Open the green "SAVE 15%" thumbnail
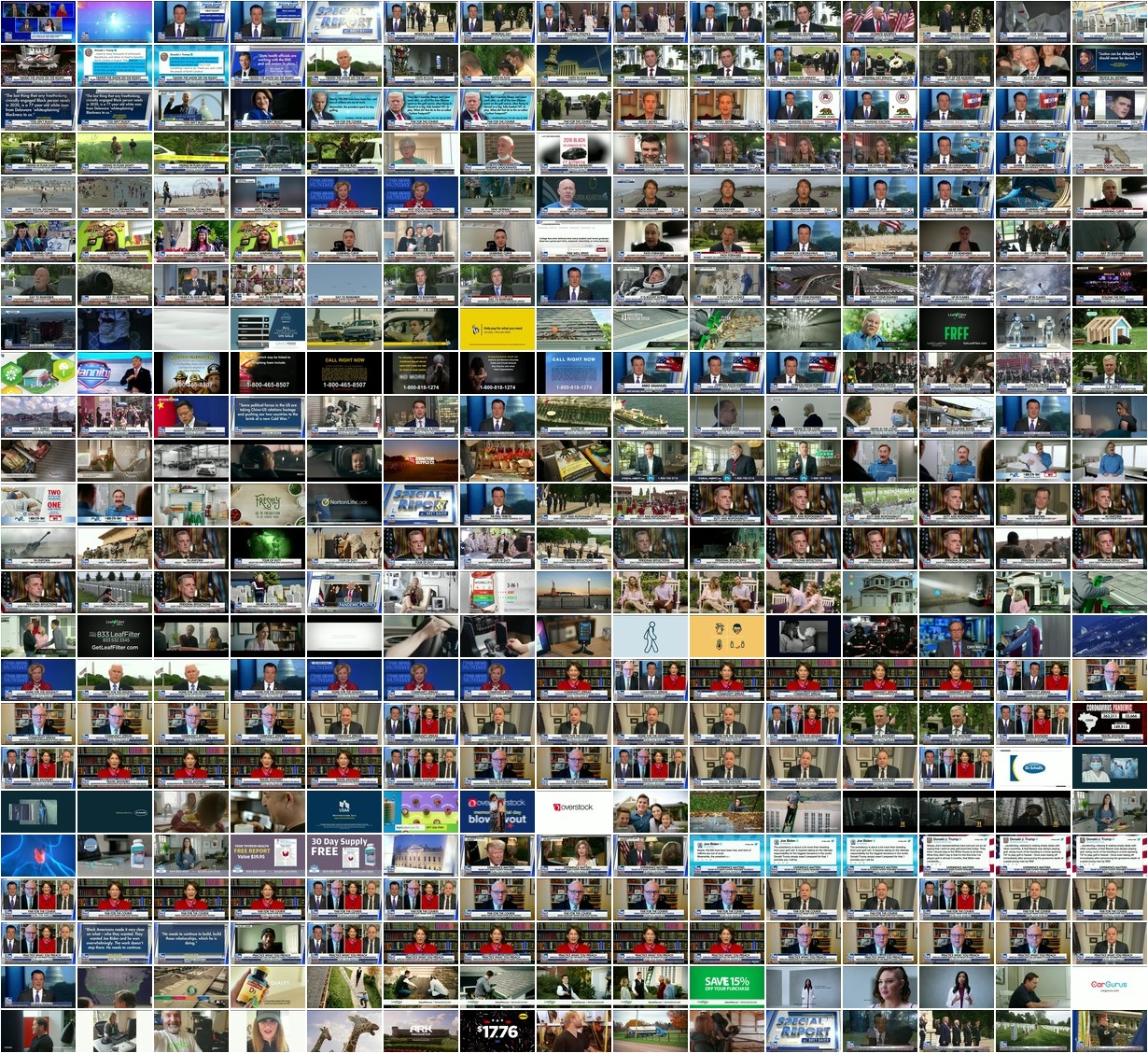 pos(726,987)
